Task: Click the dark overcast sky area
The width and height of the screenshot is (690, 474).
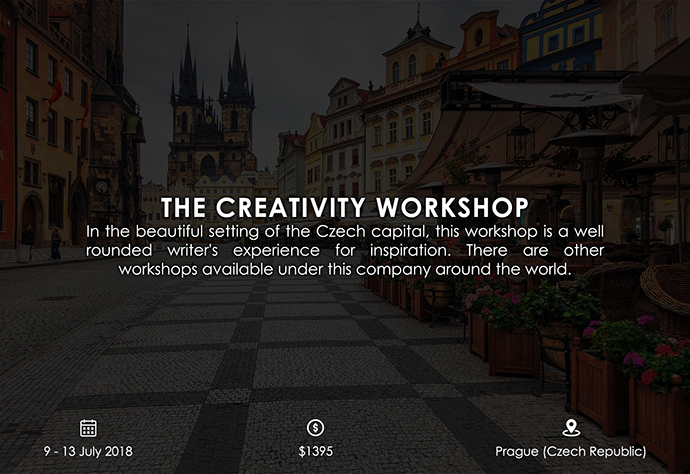Action: (300, 50)
